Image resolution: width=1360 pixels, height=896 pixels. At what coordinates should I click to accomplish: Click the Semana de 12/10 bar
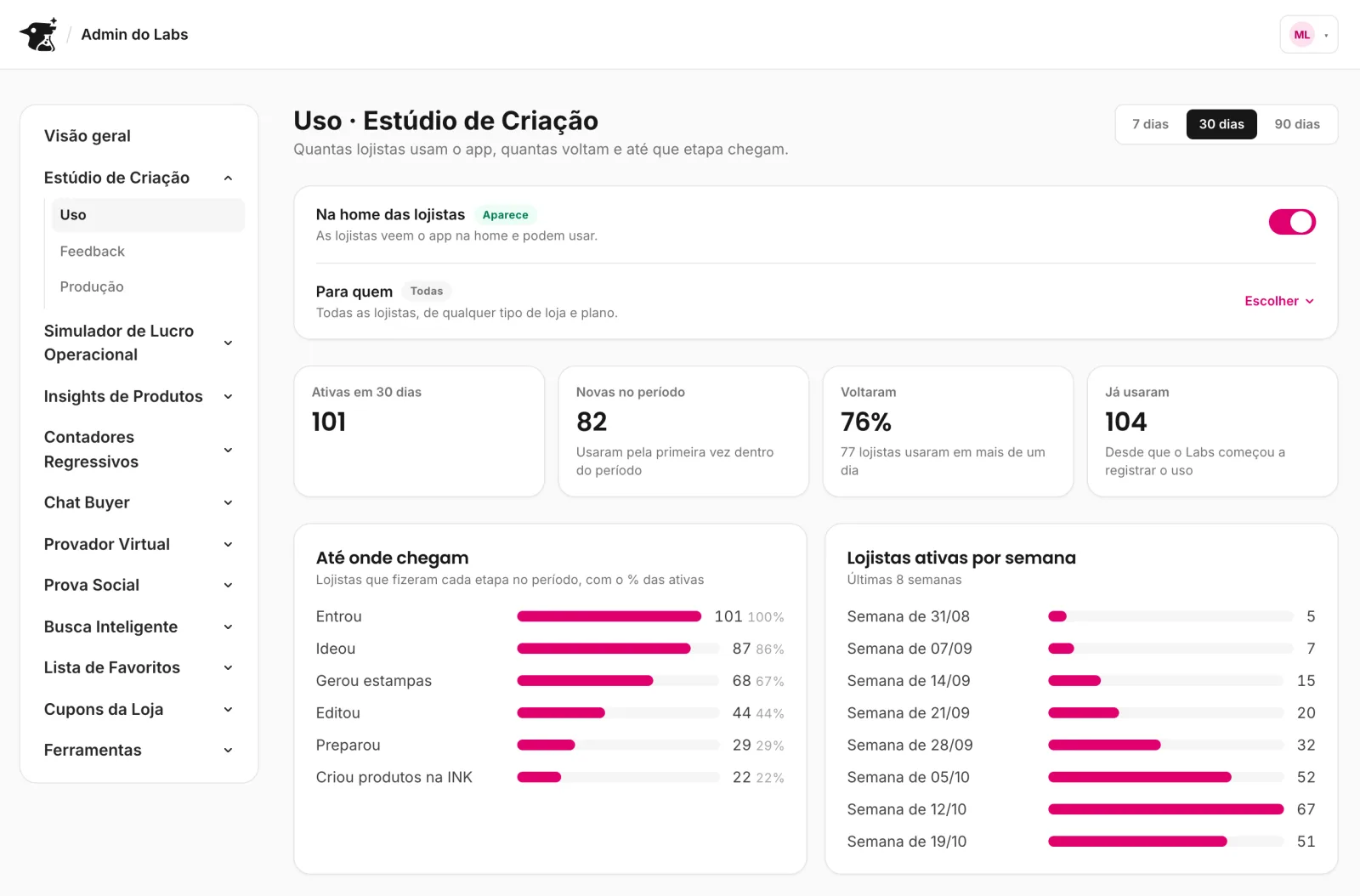point(1165,809)
